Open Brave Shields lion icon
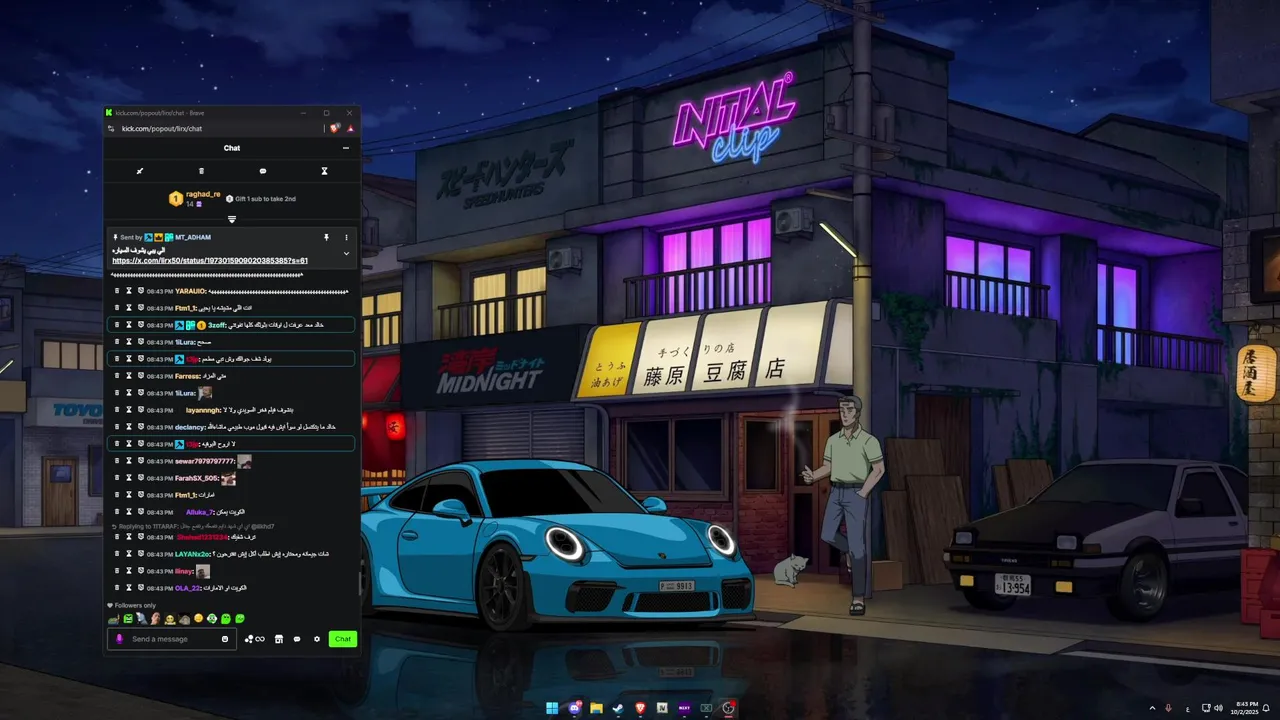Image resolution: width=1280 pixels, height=720 pixels. pos(335,128)
